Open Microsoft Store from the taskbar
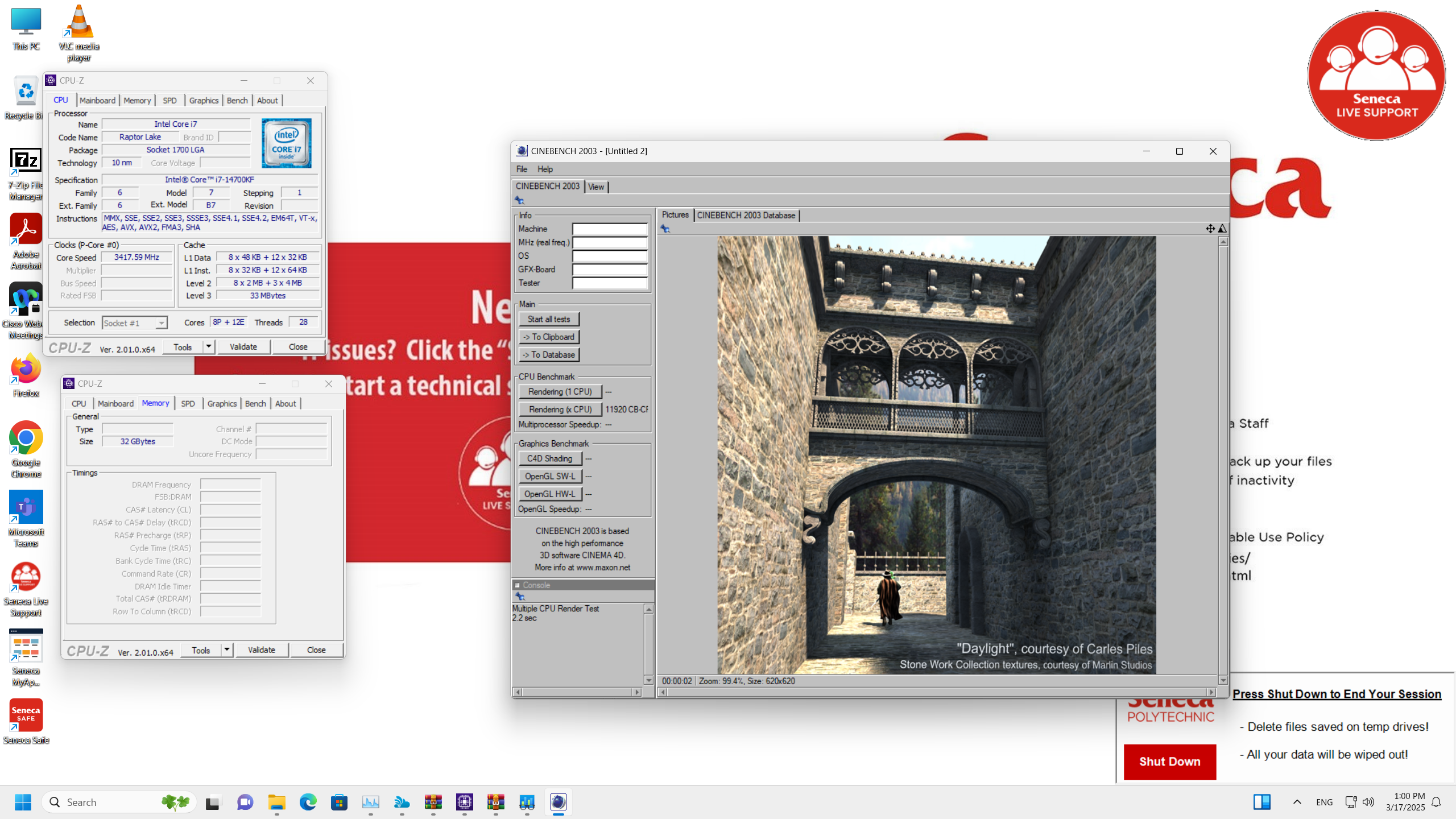The height and width of the screenshot is (819, 1456). 339,802
